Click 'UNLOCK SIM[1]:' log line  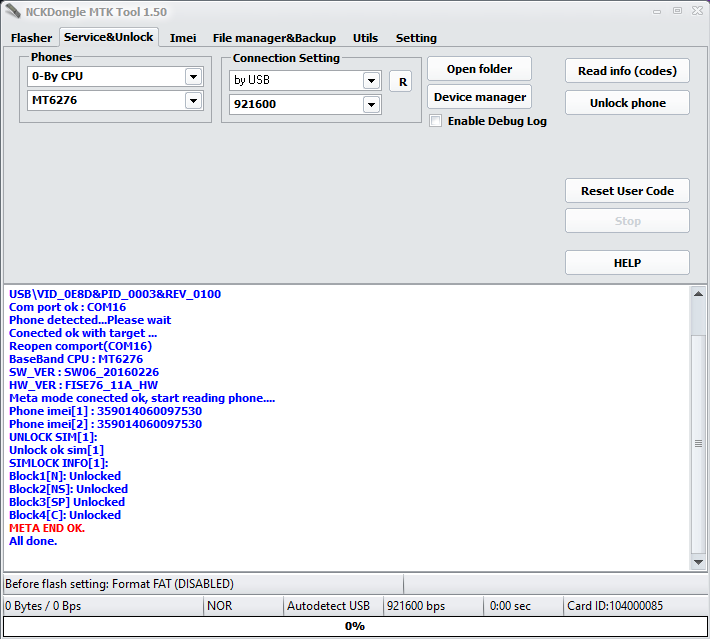pos(53,437)
